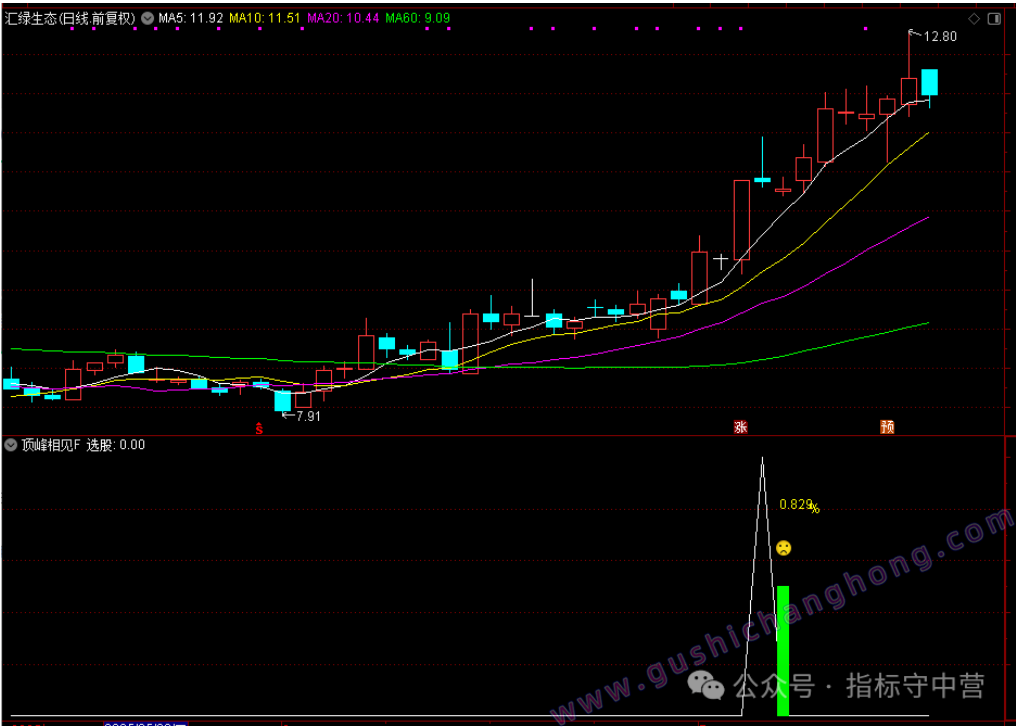
Task: Click the 0.829% yellow value label
Action: point(799,505)
